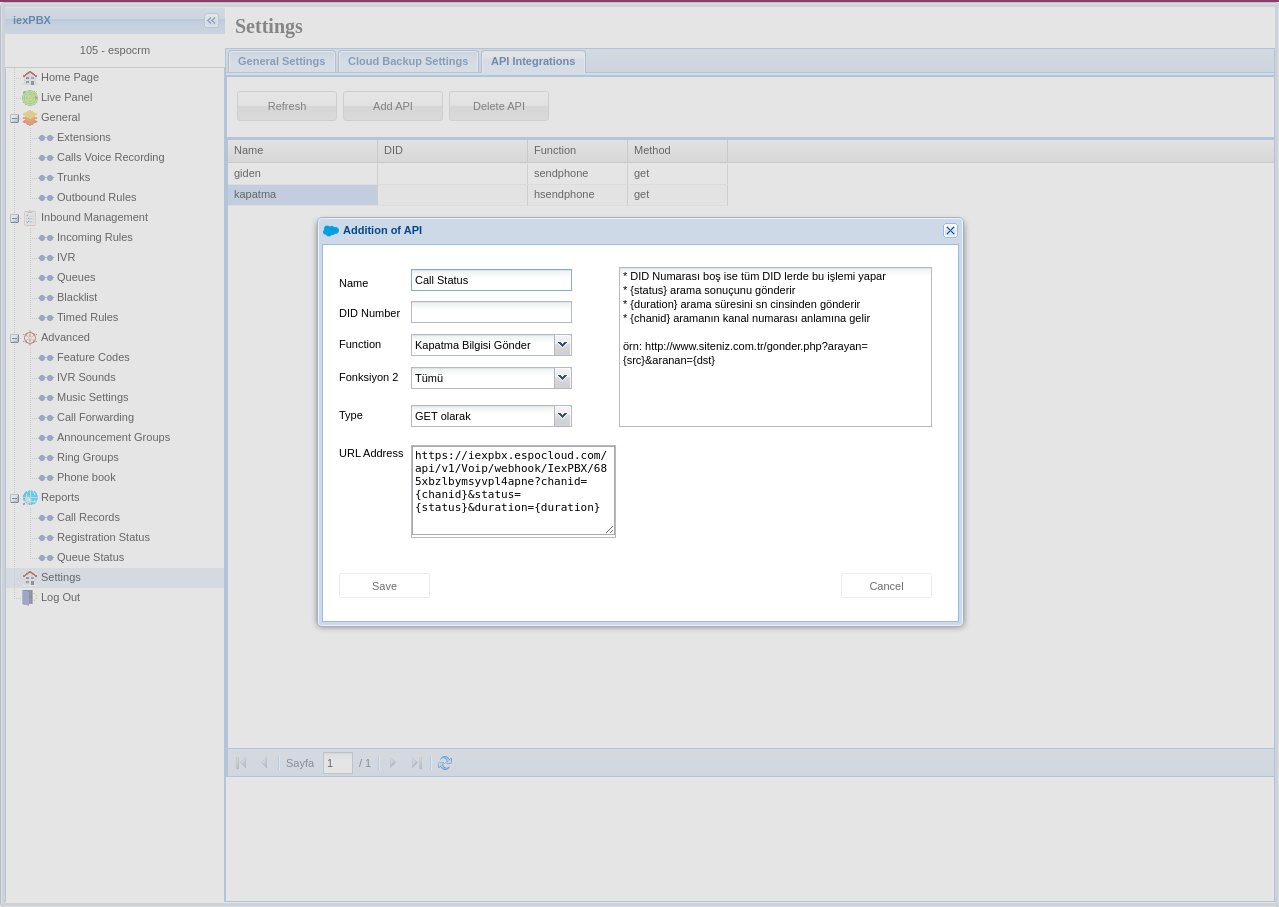Click the Advanced gear icon in the tree
This screenshot has width=1279, height=907.
pos(29,337)
